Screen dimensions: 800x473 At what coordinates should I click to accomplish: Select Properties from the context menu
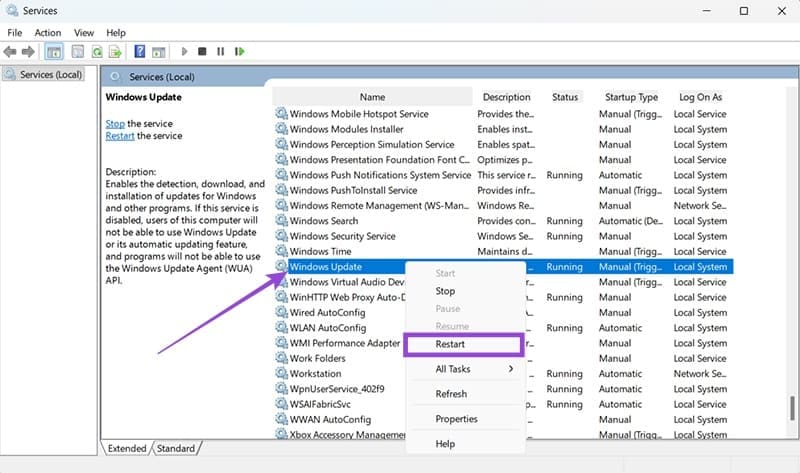click(x=456, y=419)
